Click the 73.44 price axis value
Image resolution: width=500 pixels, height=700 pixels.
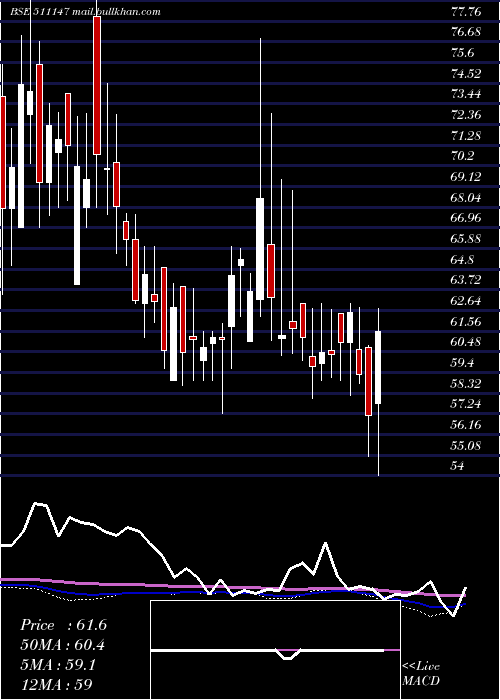pyautogui.click(x=466, y=94)
